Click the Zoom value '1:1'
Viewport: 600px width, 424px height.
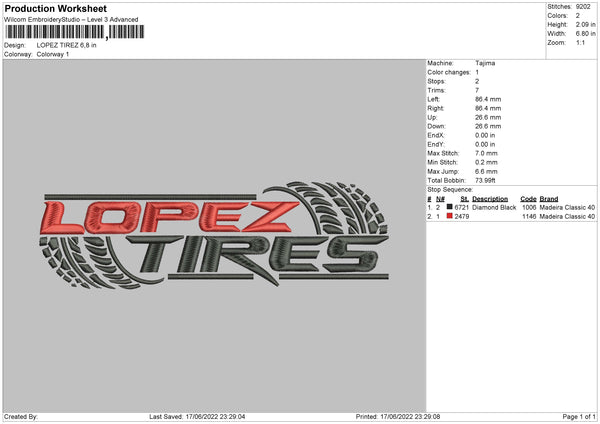pos(580,42)
